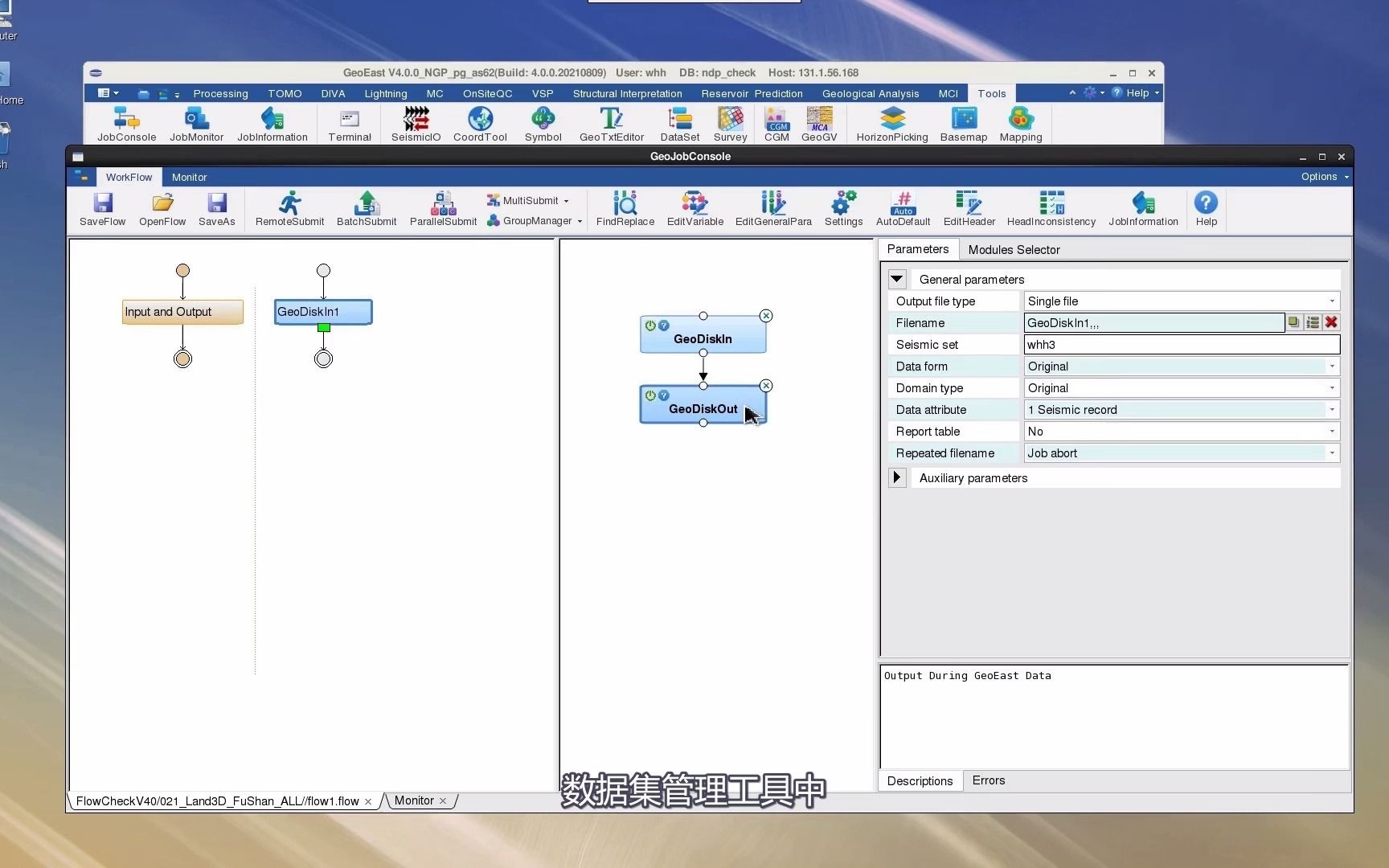Click the Seismic set input field
The height and width of the screenshot is (868, 1389).
(x=1182, y=345)
